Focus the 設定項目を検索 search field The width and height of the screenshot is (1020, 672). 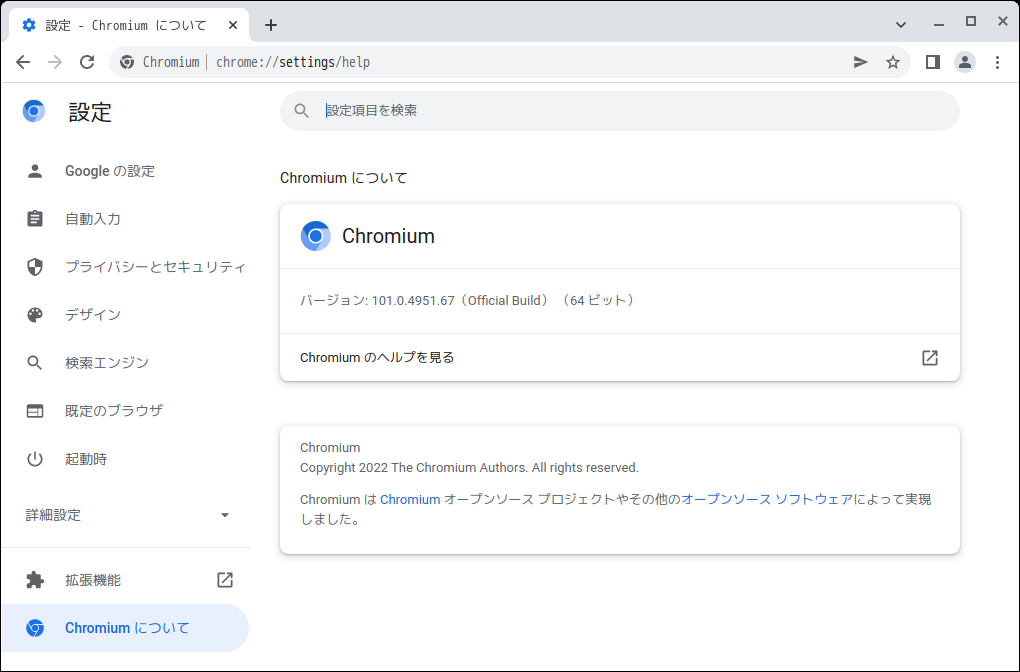(619, 111)
